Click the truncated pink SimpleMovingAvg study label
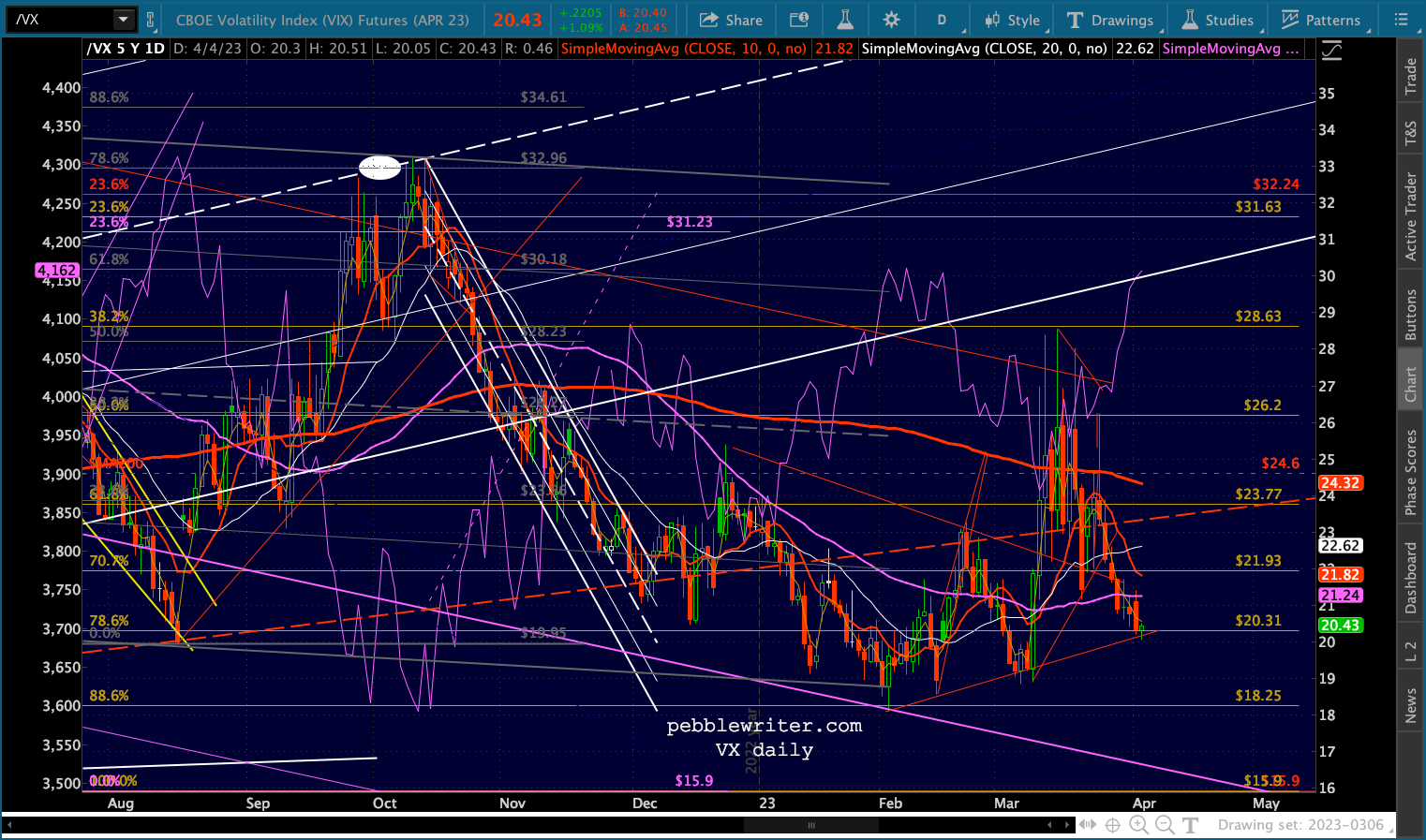The height and width of the screenshot is (840, 1426). (1231, 49)
